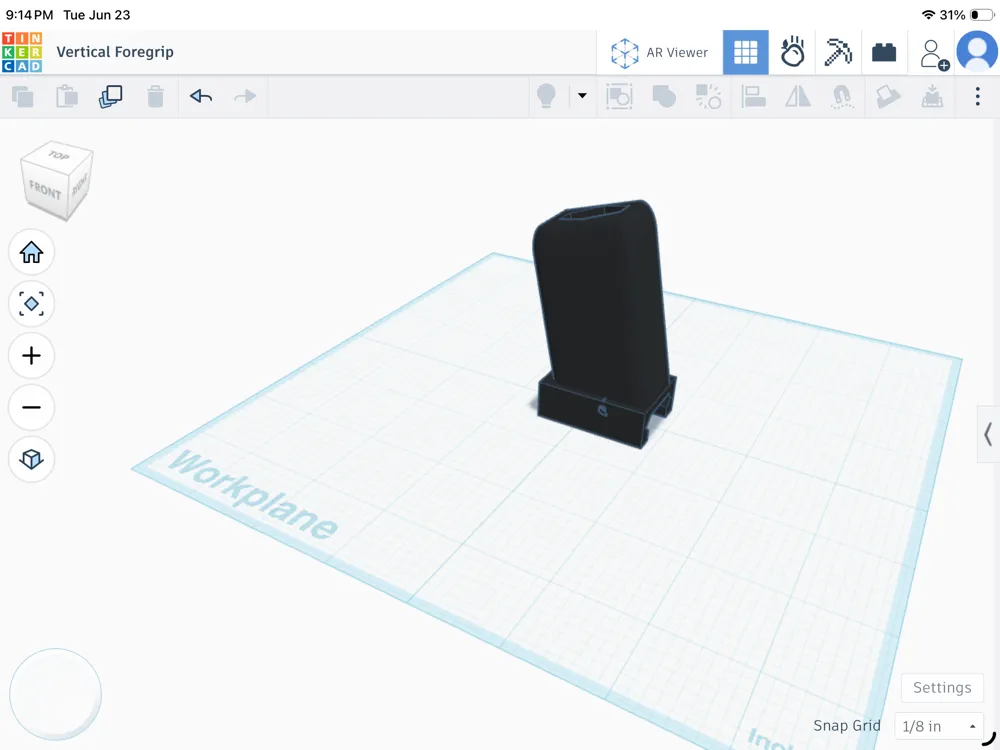This screenshot has width=1000, height=750.
Task: Open the user profile avatar
Action: [977, 51]
